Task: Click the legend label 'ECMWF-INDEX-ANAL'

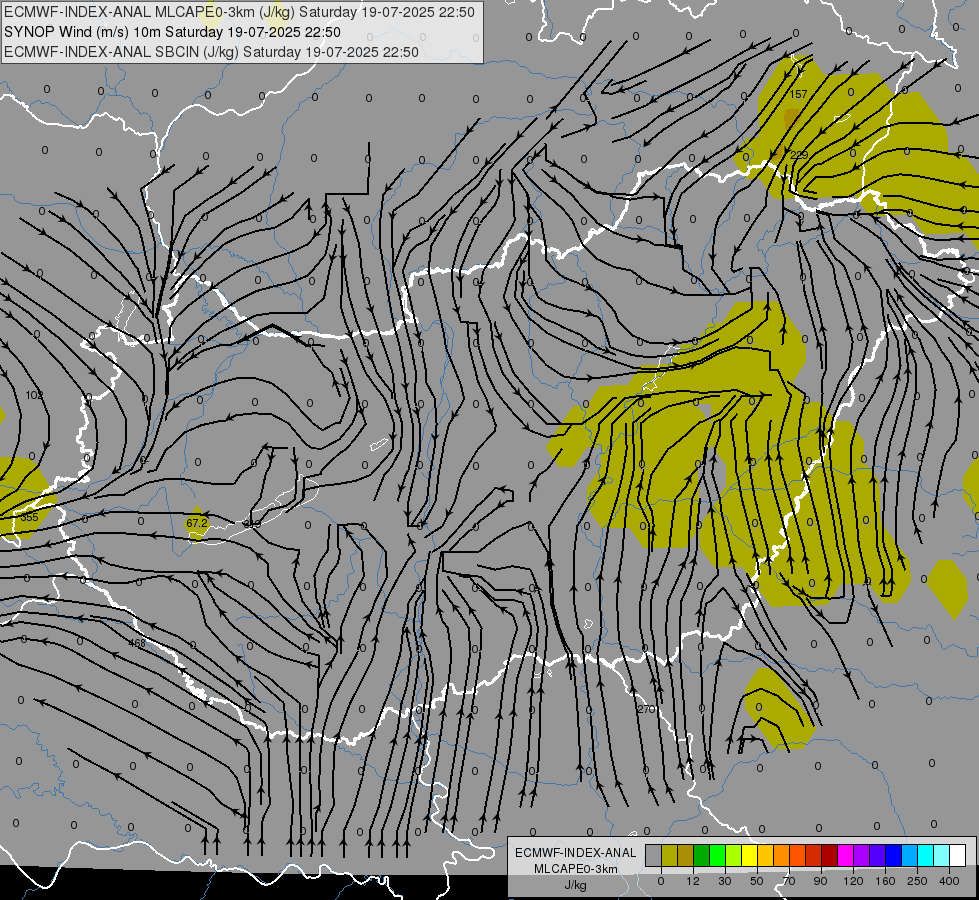Action: pos(576,853)
